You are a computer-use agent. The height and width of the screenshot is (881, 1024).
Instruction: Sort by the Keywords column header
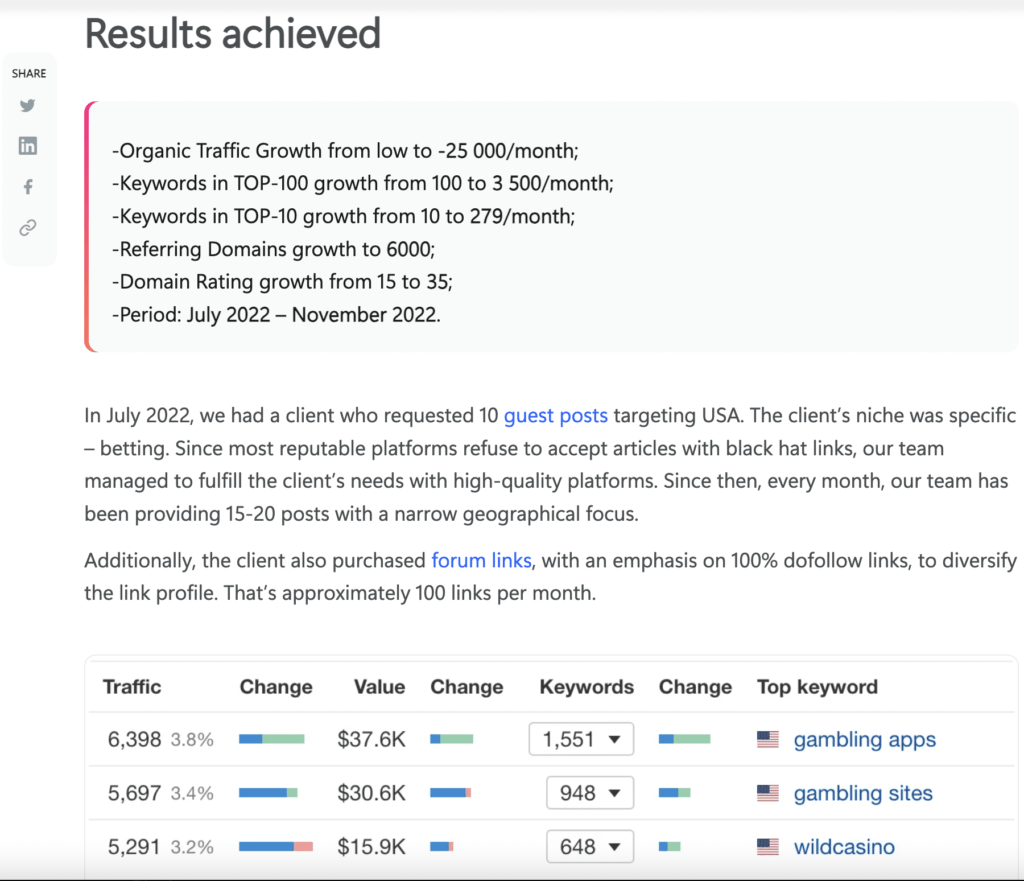click(x=586, y=687)
